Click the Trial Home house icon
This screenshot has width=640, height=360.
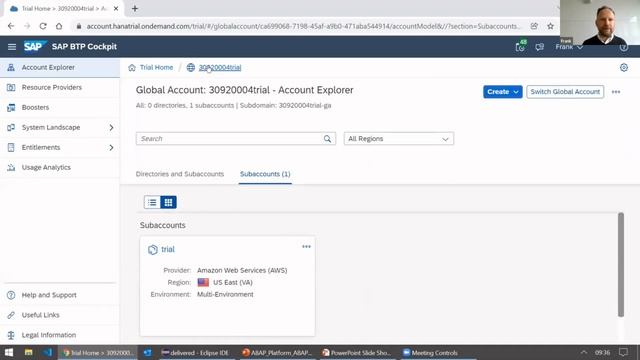point(132,68)
